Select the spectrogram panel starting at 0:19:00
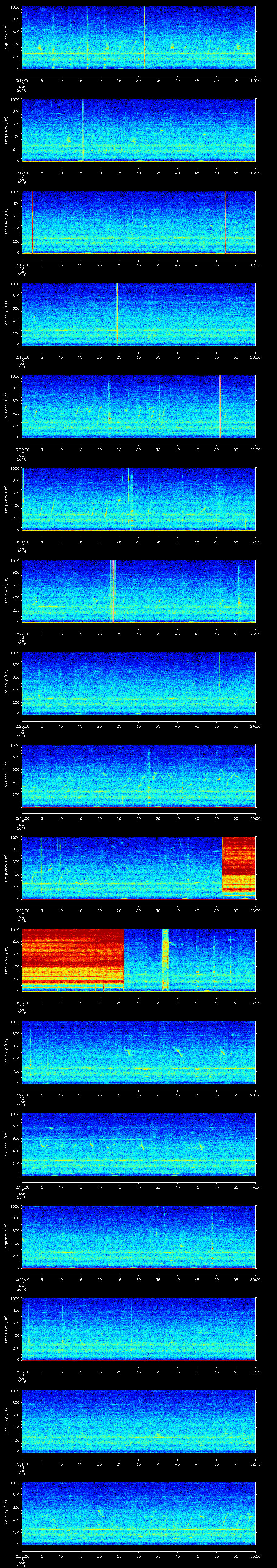This screenshot has width=277, height=1568. click(139, 314)
